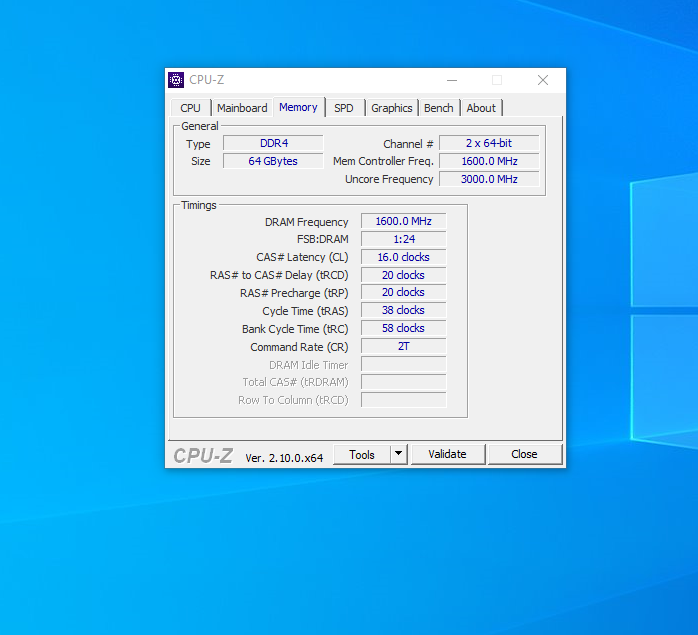Viewport: 698px width, 635px height.
Task: Open the About tab
Action: tap(481, 108)
